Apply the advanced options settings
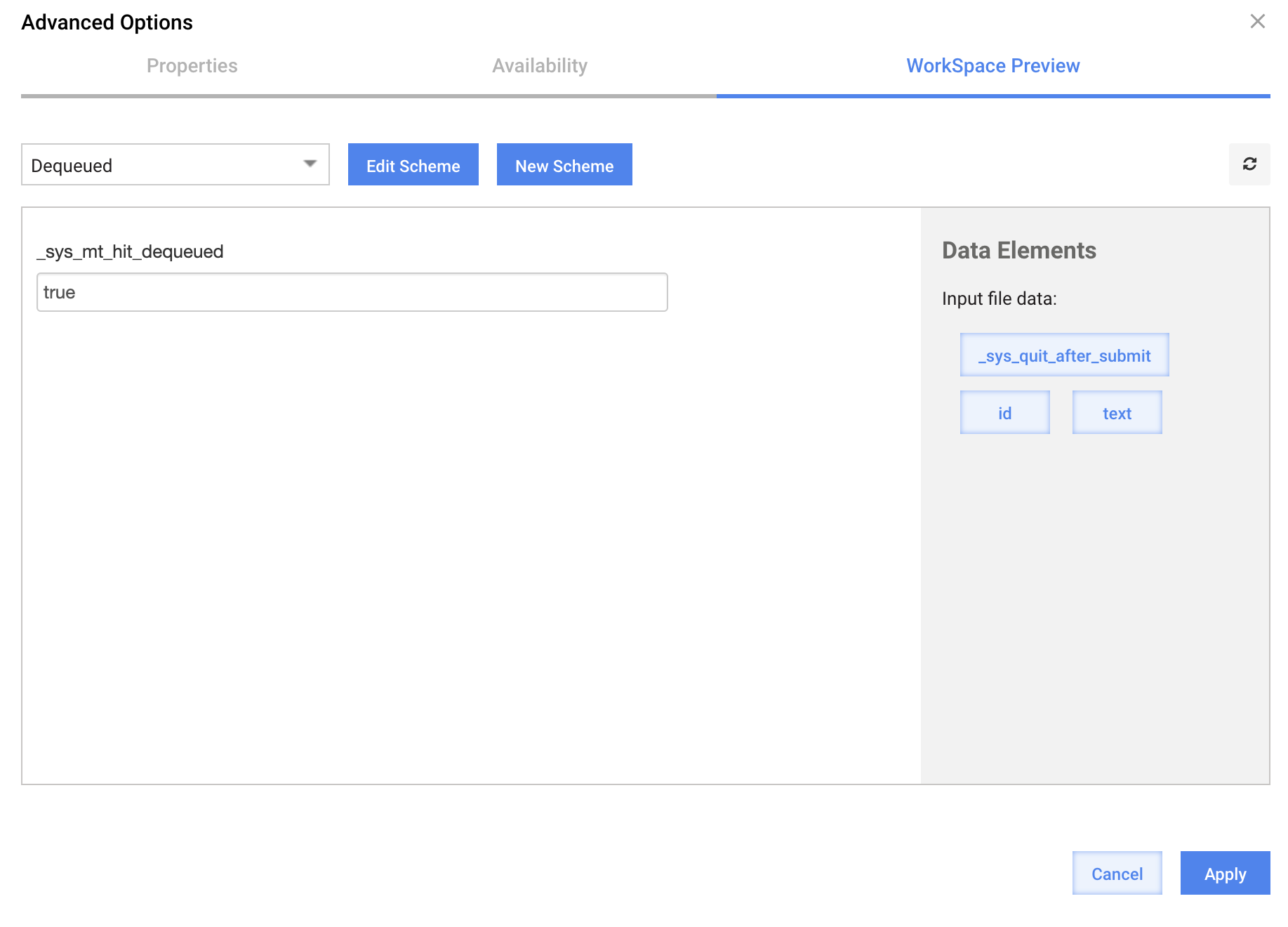The image size is (1288, 927). pyautogui.click(x=1225, y=874)
